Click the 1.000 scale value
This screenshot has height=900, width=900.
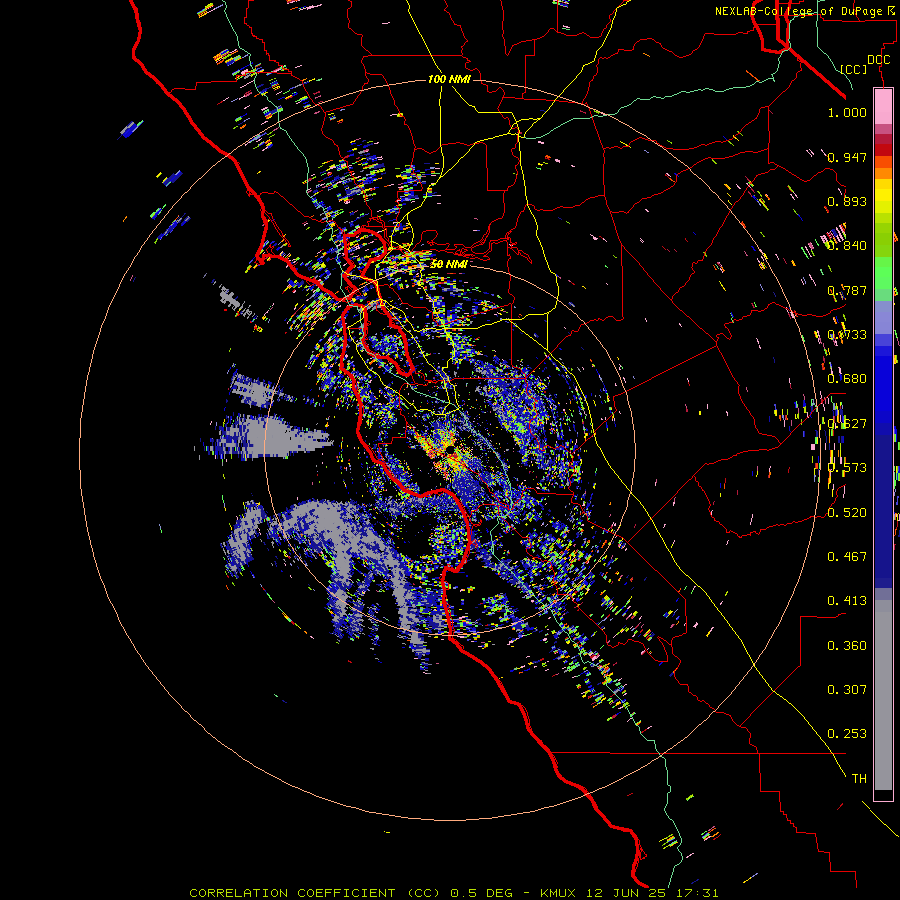(847, 112)
